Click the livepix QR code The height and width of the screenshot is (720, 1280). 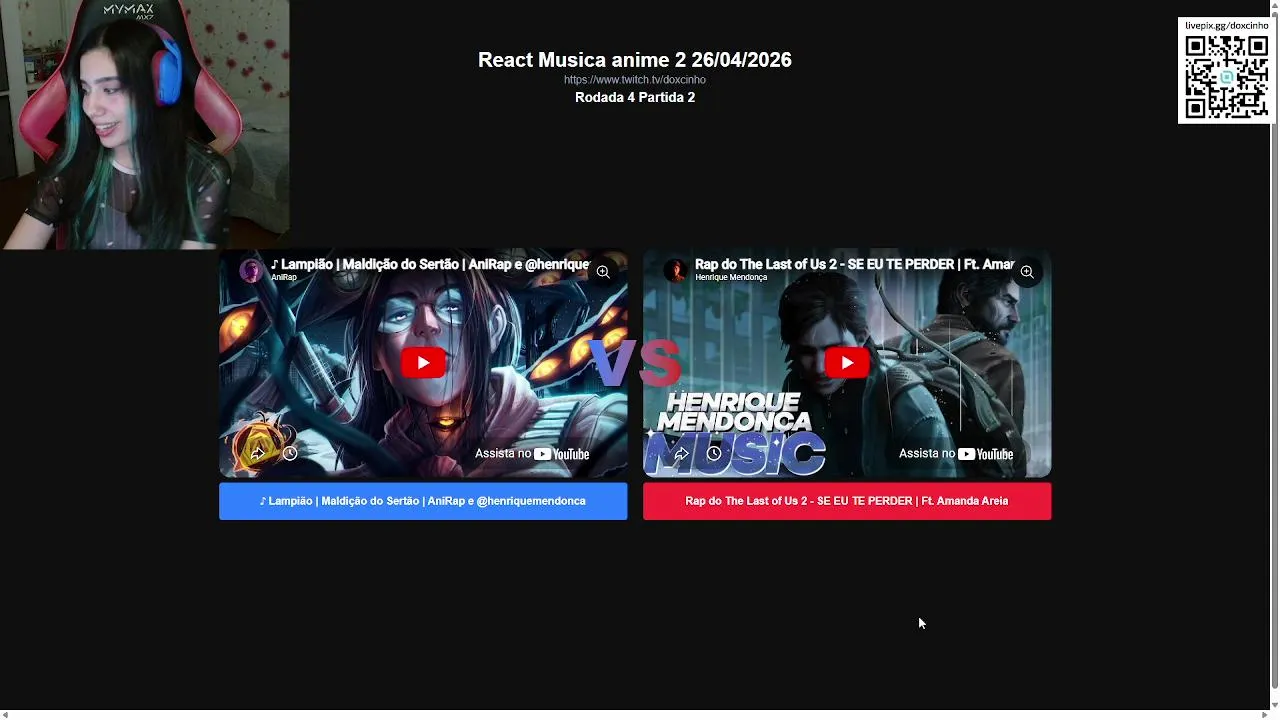click(x=1226, y=77)
